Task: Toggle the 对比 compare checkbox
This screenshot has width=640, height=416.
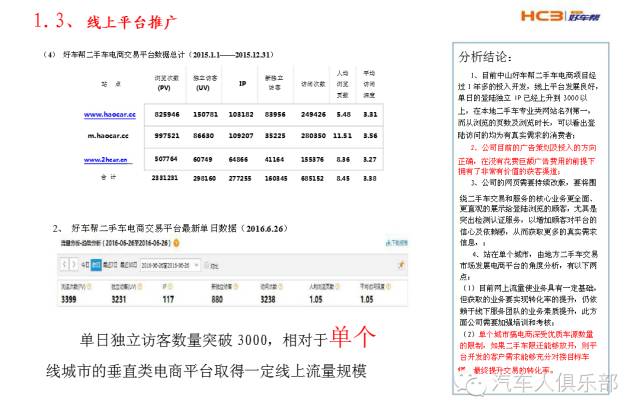Action: (x=207, y=265)
